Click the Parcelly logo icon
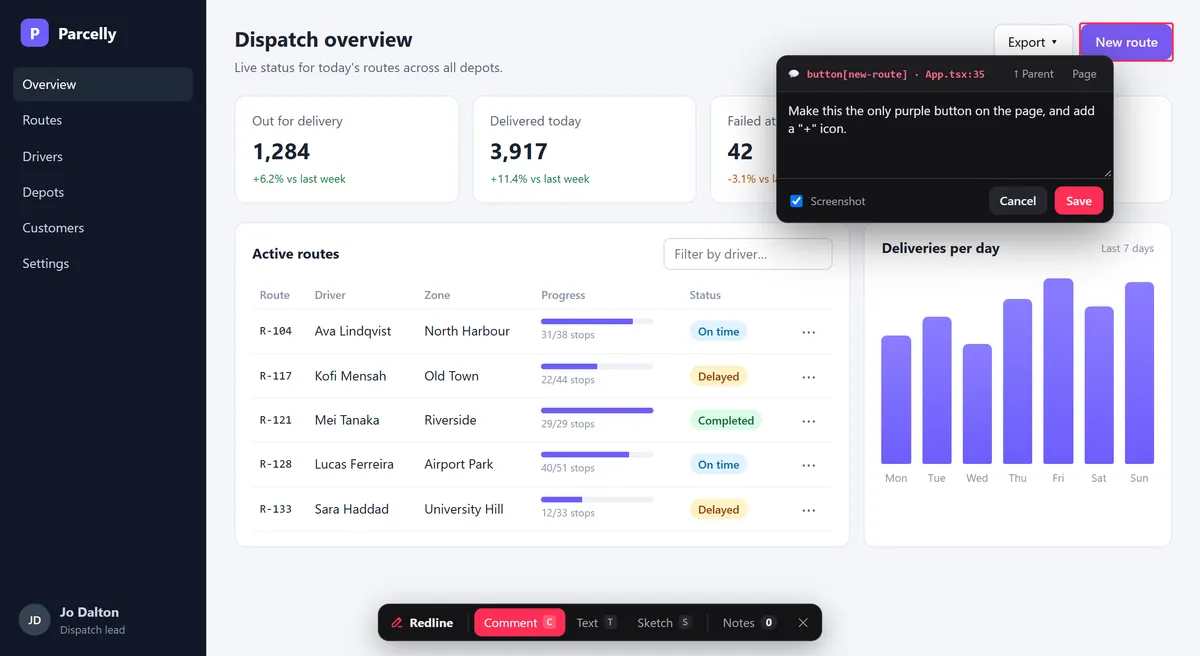 (35, 33)
